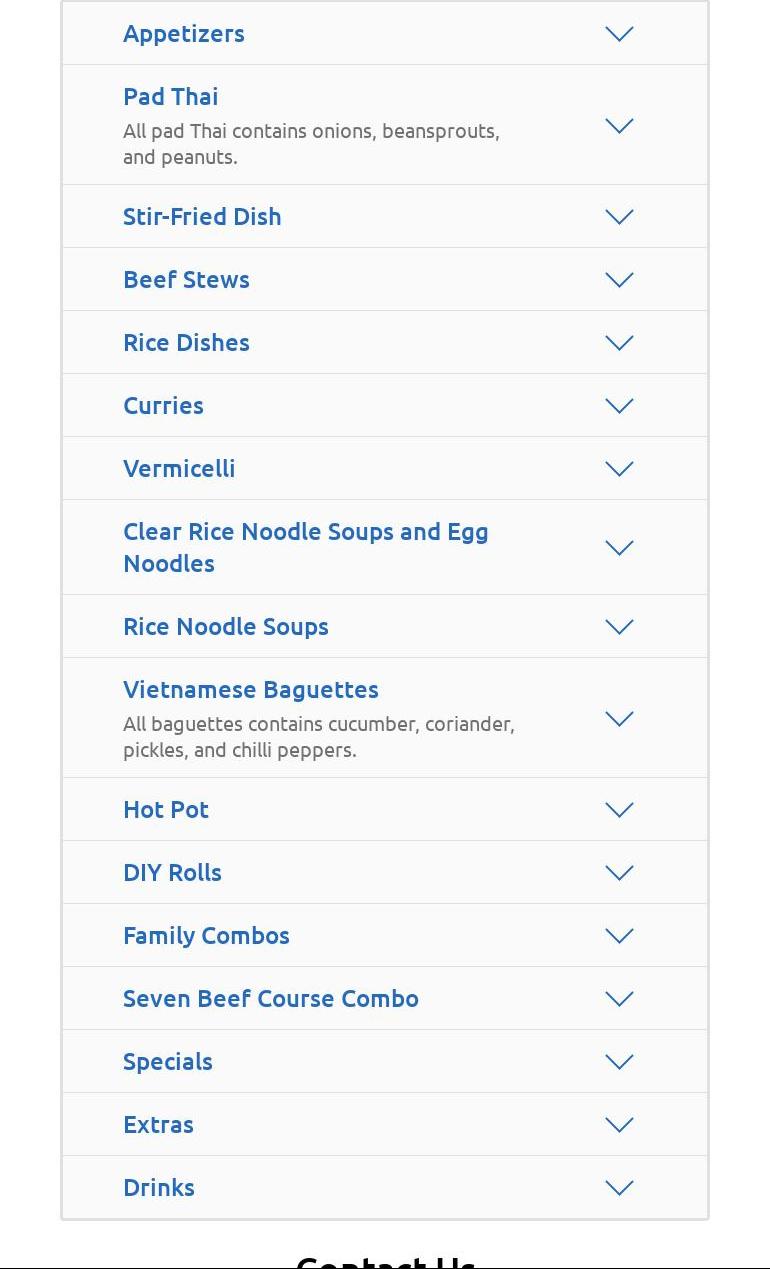Open the Curries menu category
The height and width of the screenshot is (1269, 770).
point(163,405)
